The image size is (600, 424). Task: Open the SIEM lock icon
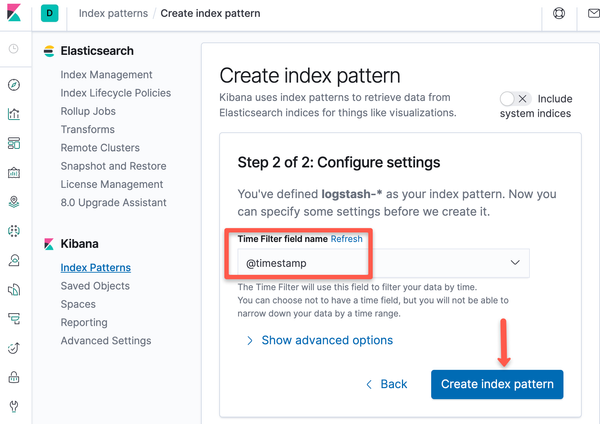pyautogui.click(x=13, y=377)
